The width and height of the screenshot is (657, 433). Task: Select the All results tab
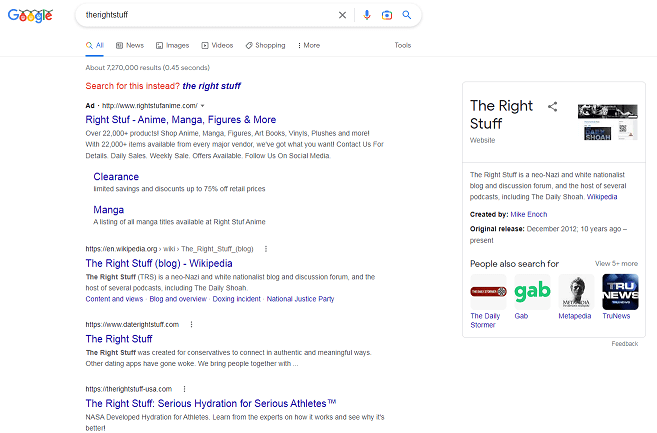click(x=95, y=45)
